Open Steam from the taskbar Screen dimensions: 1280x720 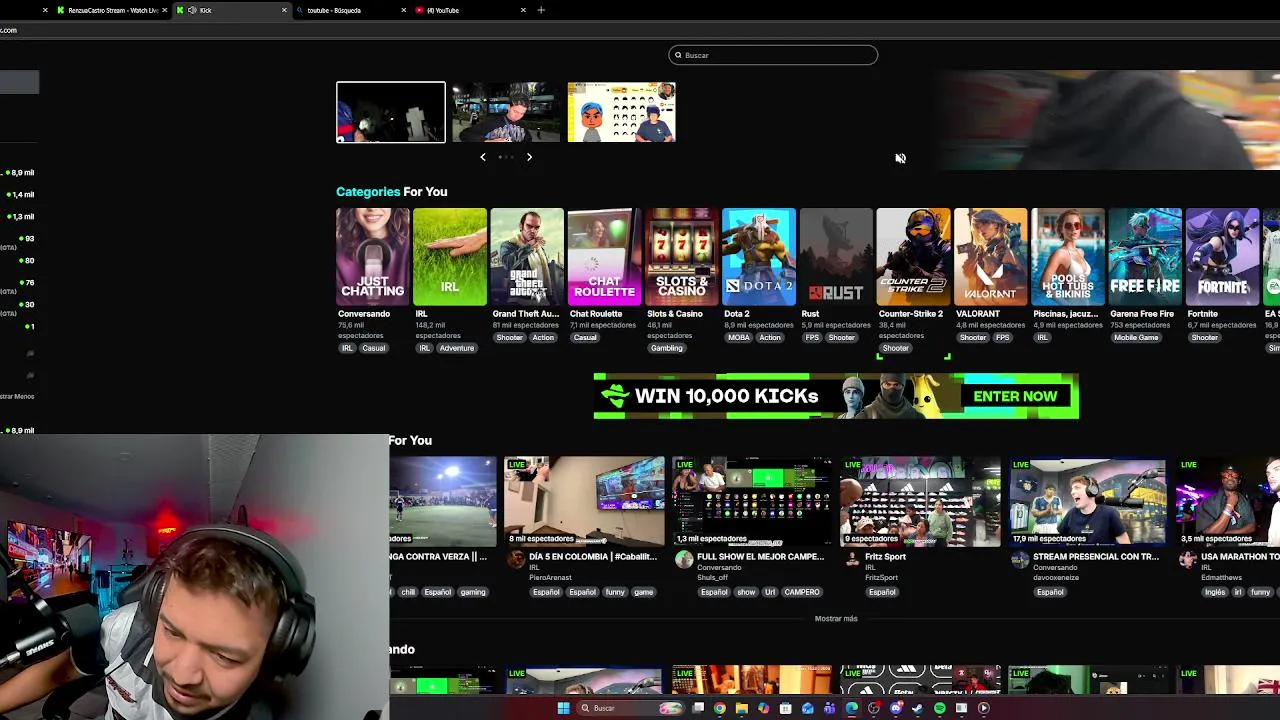pyautogui.click(x=917, y=708)
